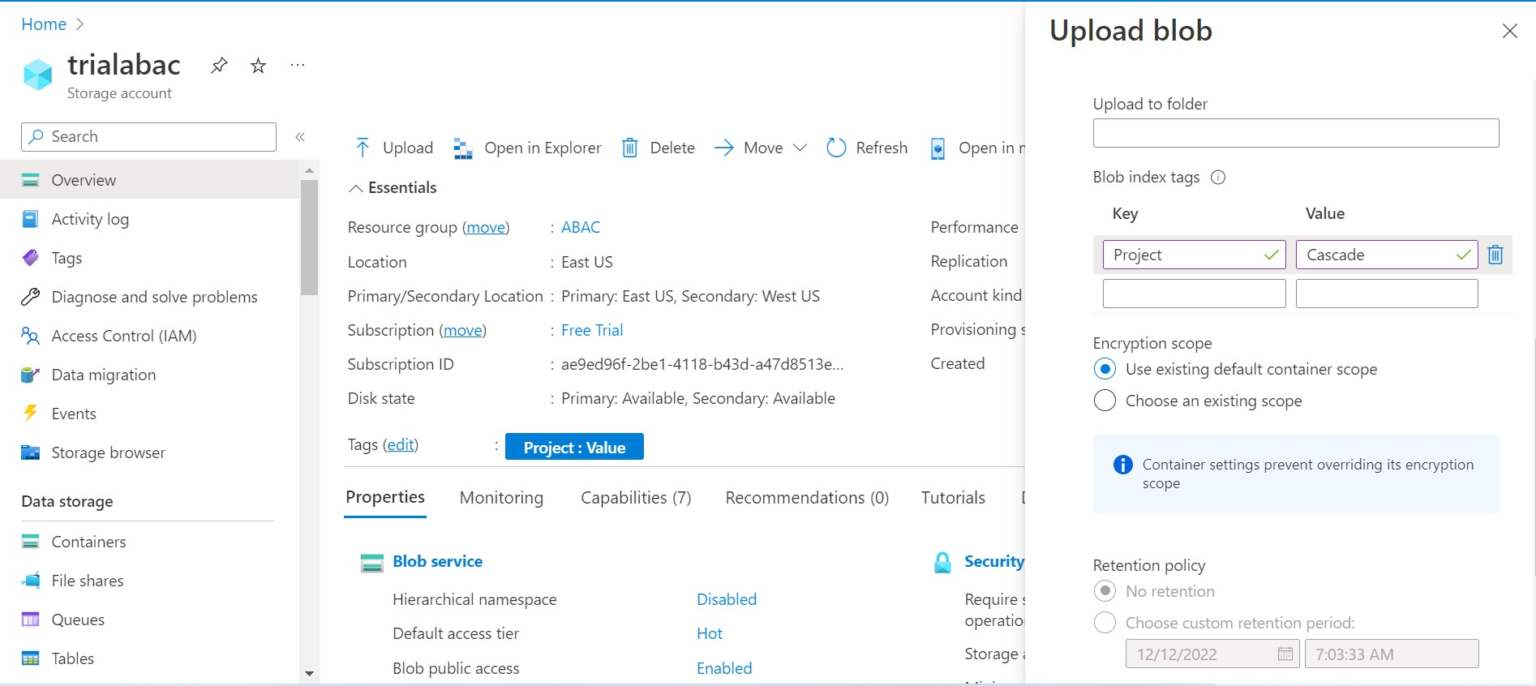Delete the Project index tag row
Image resolution: width=1536 pixels, height=686 pixels.
pos(1495,255)
